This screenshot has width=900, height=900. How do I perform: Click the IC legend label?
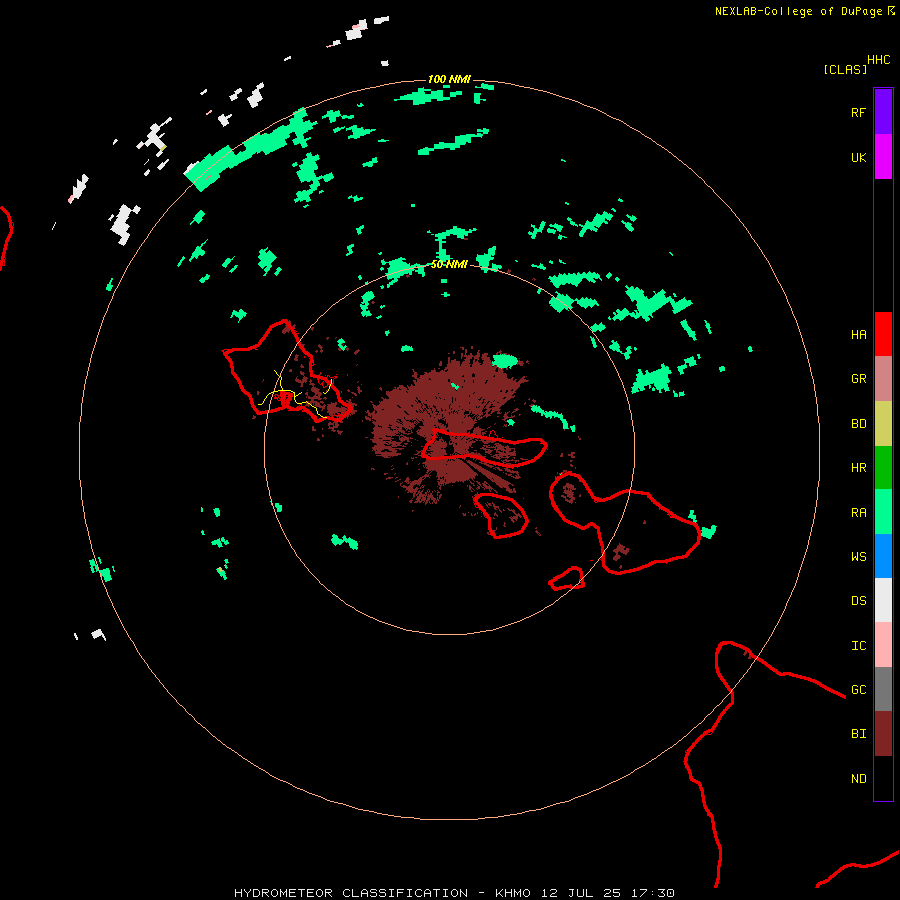(858, 645)
